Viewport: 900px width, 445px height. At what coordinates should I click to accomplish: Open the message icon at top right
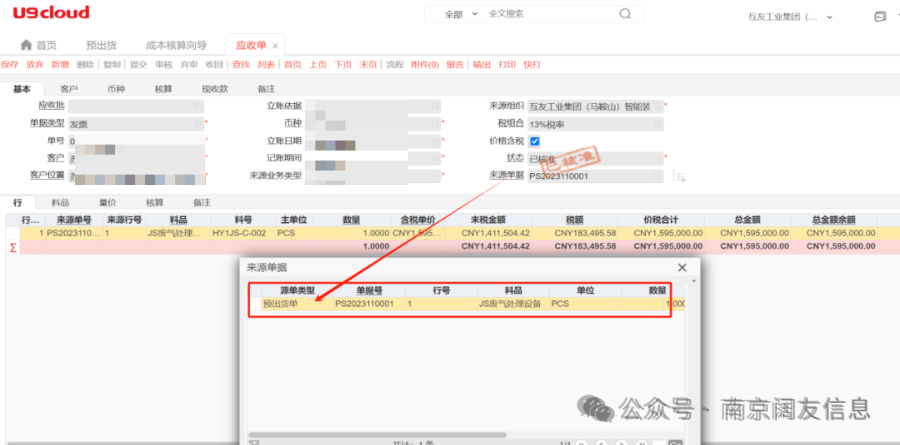pyautogui.click(x=880, y=17)
